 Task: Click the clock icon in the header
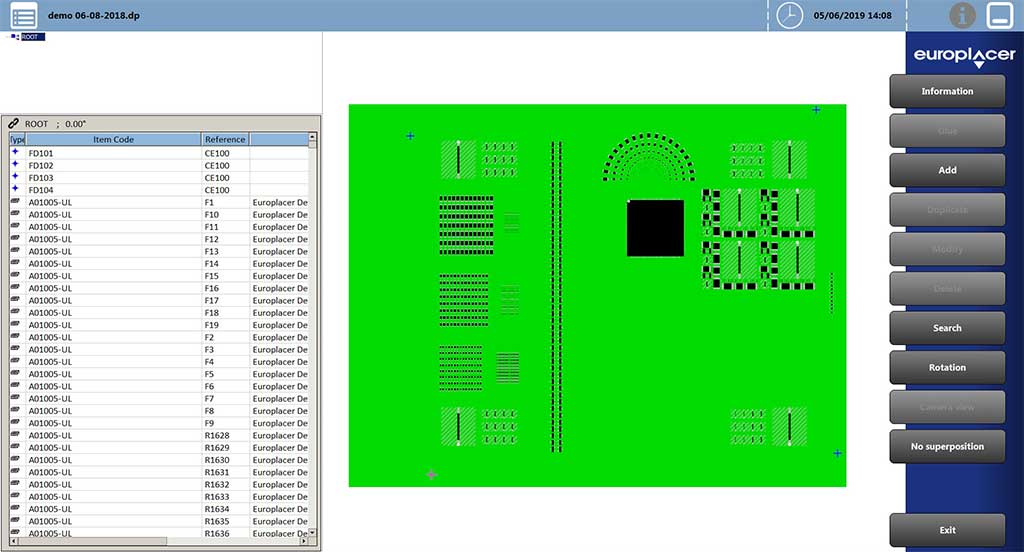coord(790,15)
